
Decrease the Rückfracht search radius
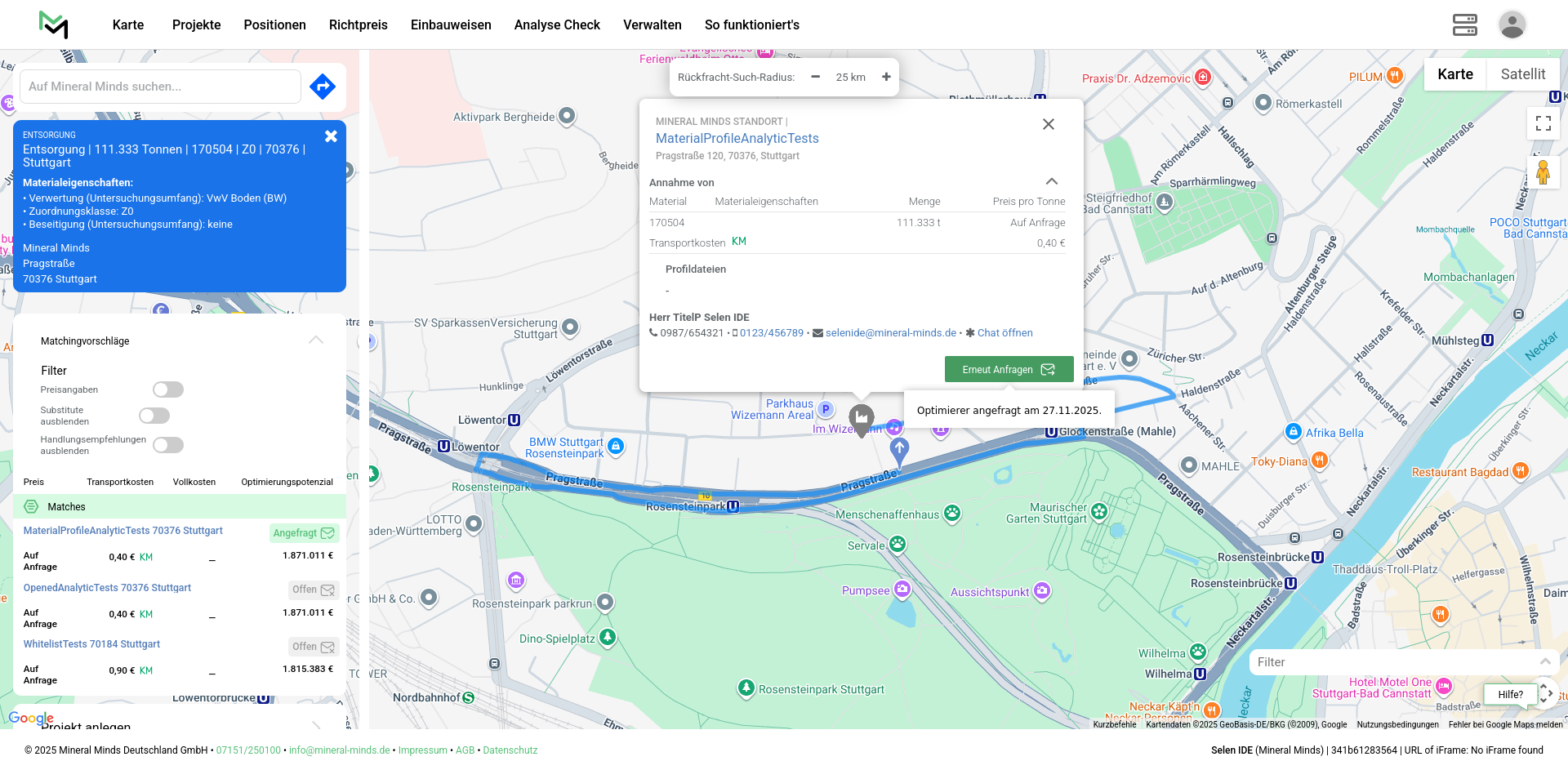(x=815, y=77)
